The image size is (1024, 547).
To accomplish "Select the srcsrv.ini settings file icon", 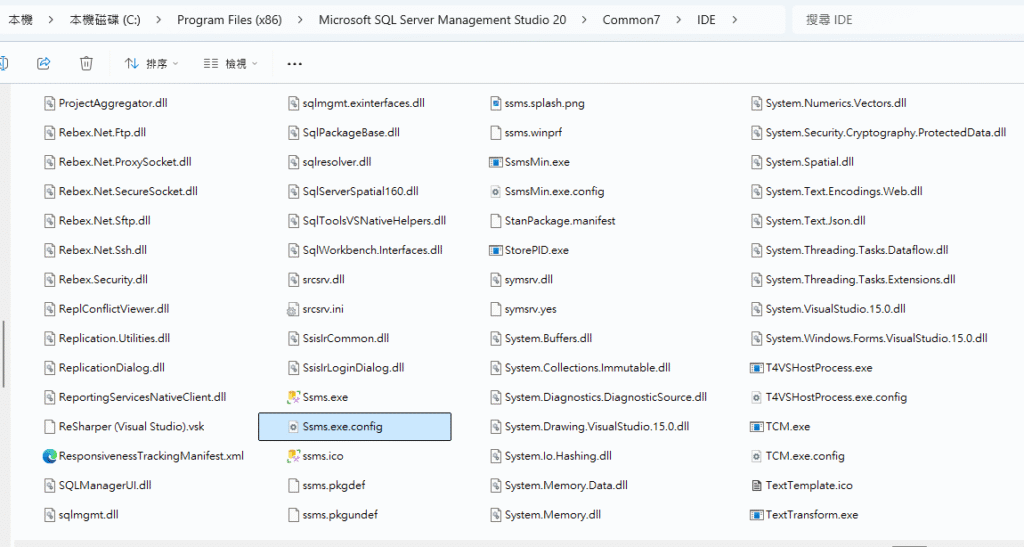I will 293,309.
